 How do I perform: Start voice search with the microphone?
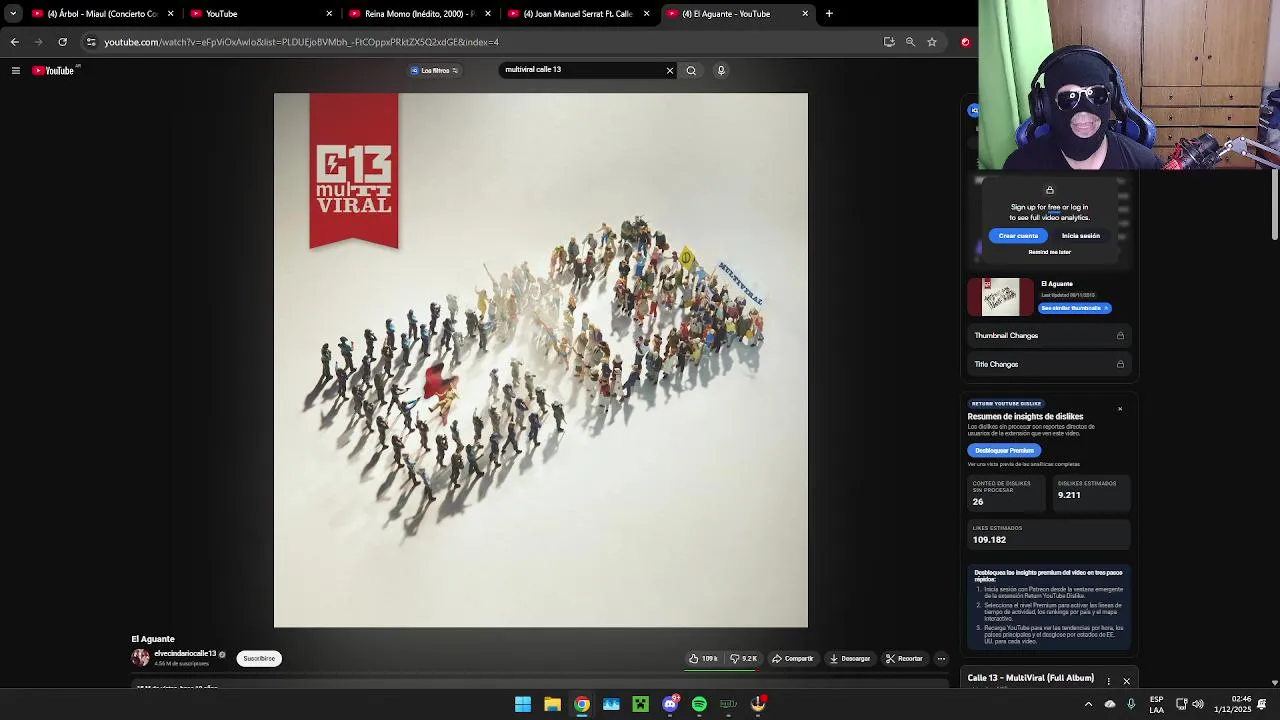point(720,70)
